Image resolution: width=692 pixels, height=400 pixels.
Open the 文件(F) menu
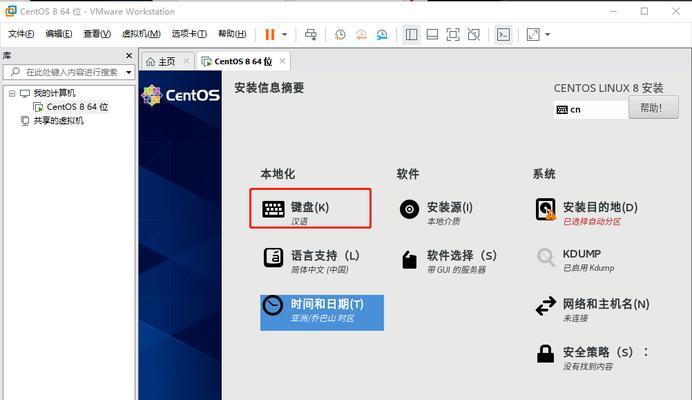[x=21, y=34]
